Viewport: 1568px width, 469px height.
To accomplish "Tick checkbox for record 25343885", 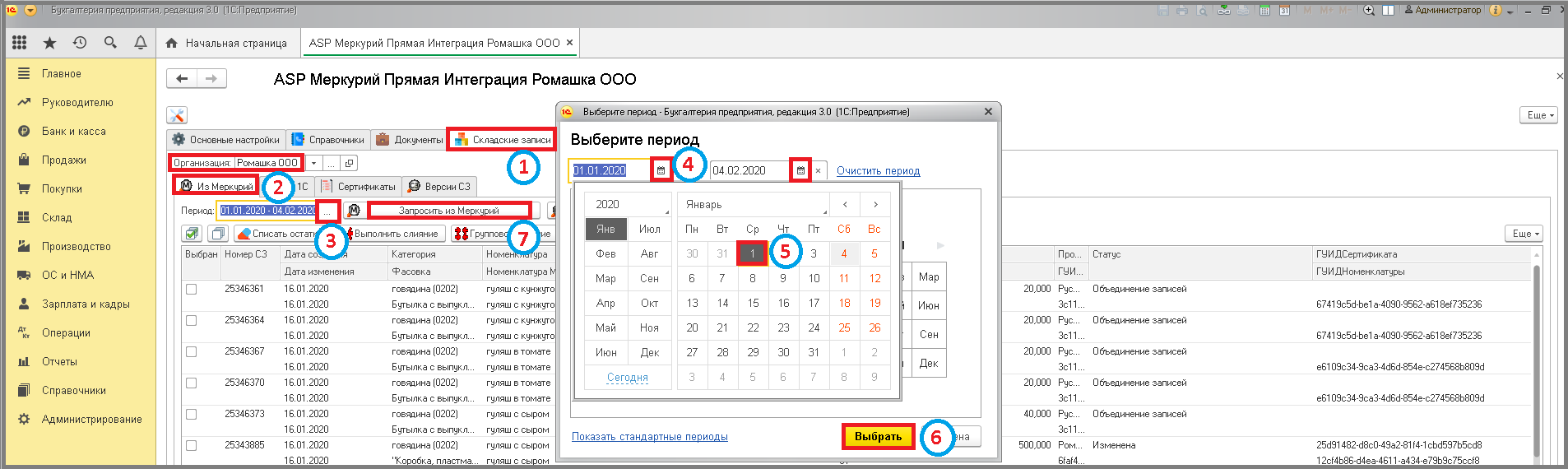I will [191, 446].
